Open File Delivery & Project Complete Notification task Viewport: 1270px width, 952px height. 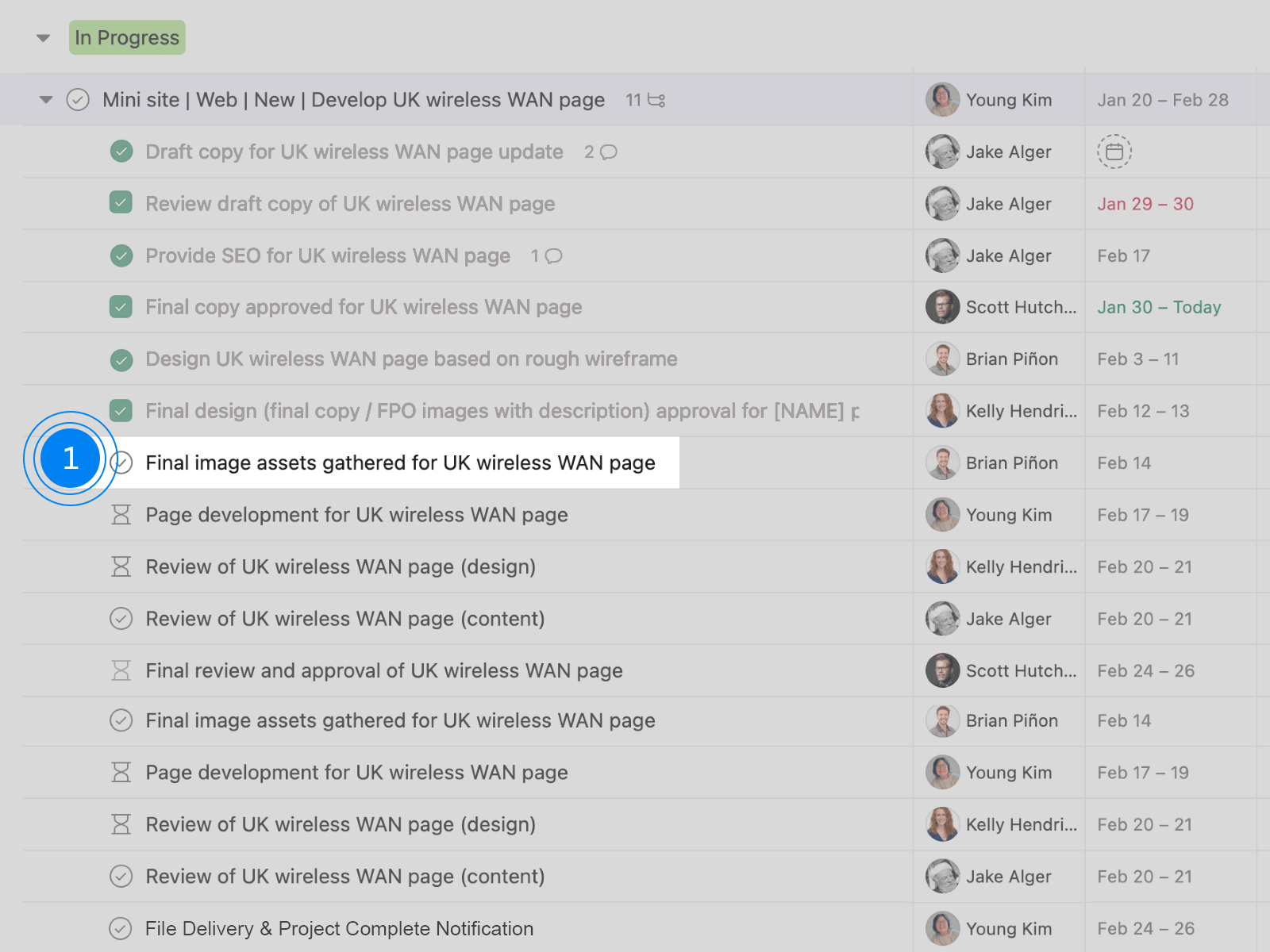(339, 928)
